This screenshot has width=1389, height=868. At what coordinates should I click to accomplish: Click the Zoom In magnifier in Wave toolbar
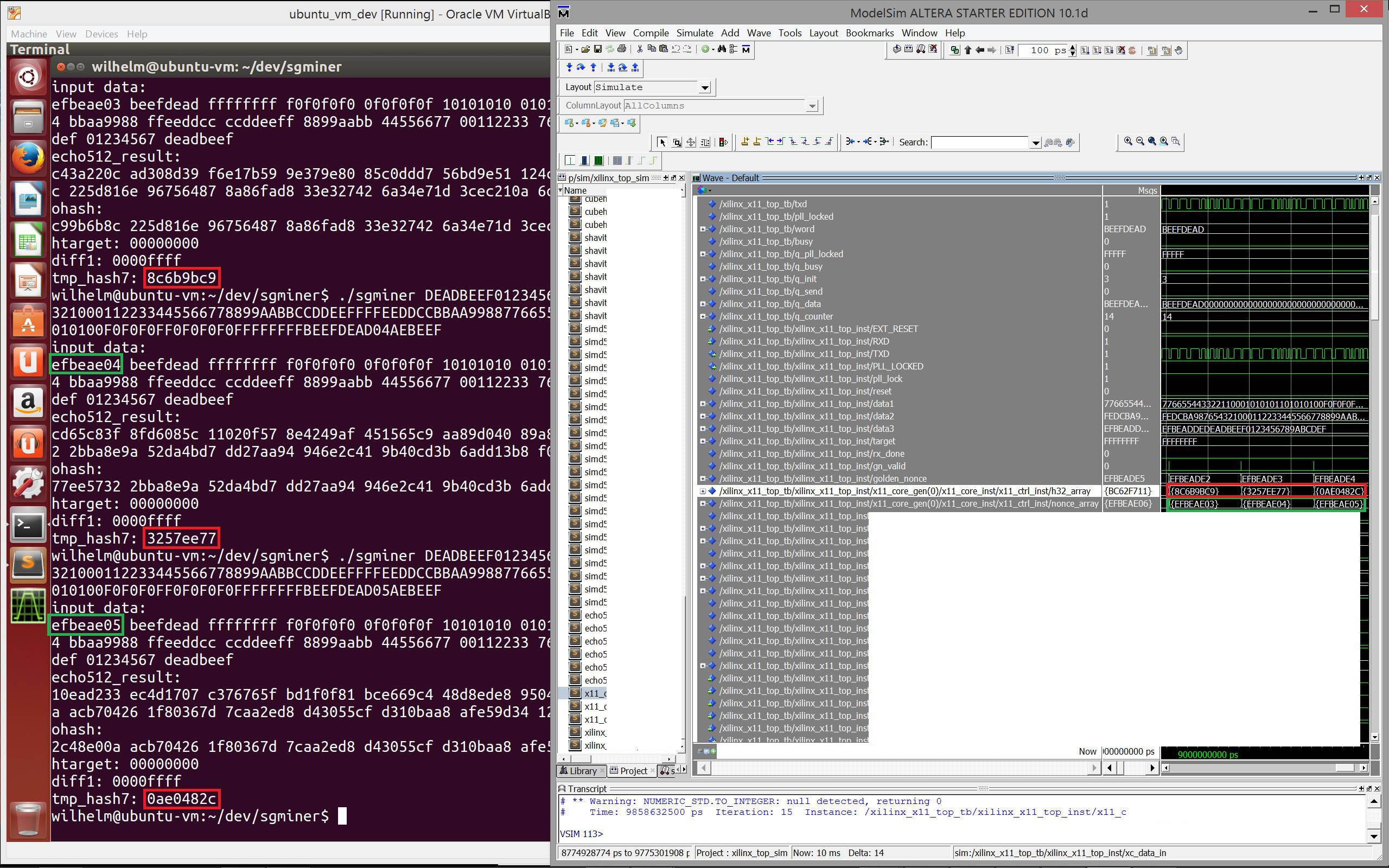[1129, 141]
